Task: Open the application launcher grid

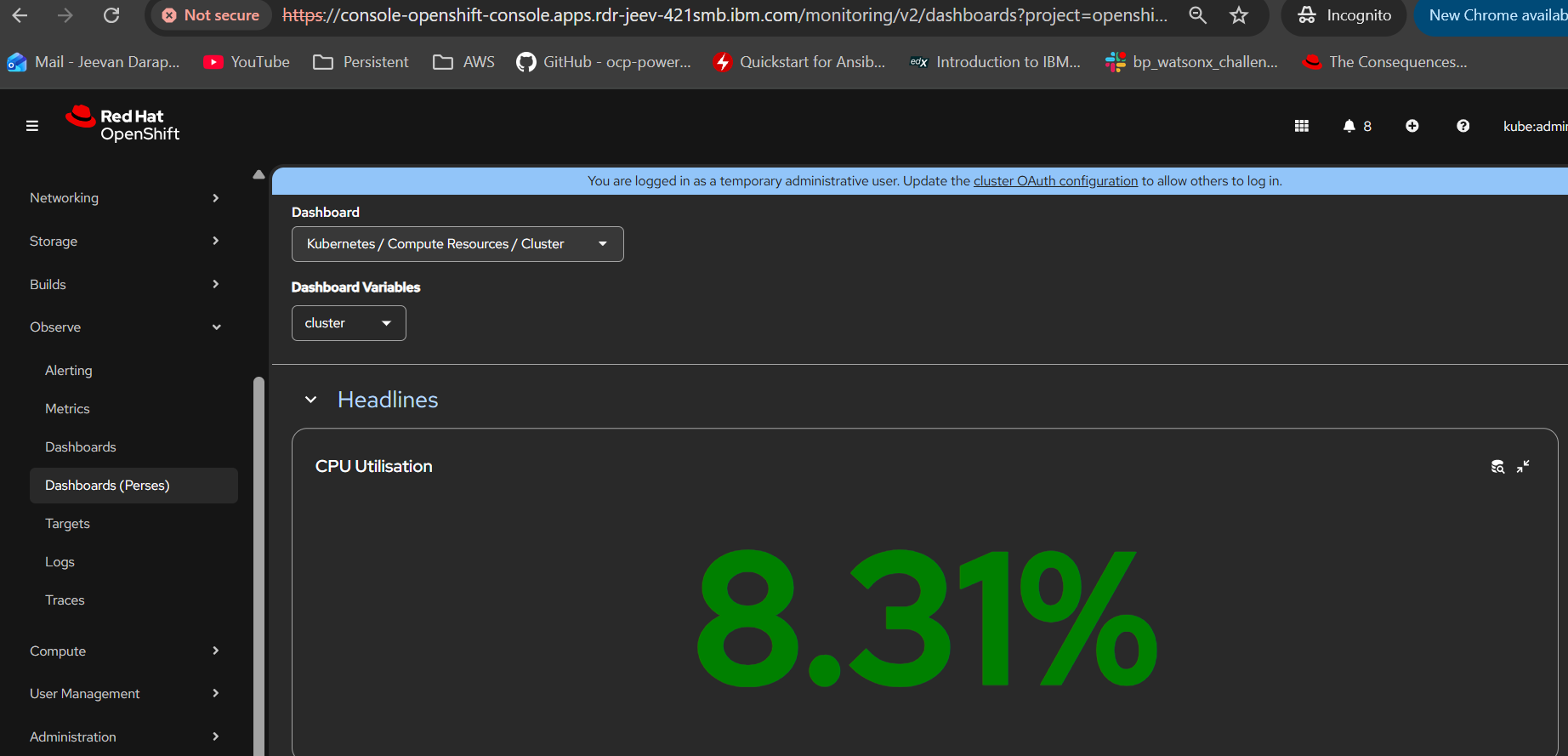Action: (x=1301, y=126)
